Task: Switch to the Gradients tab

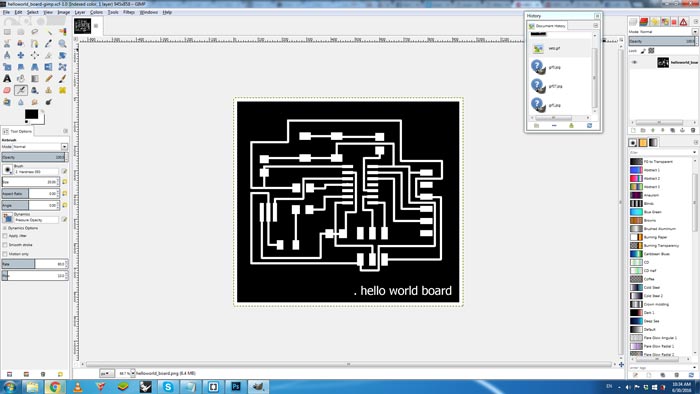Action: pos(653,142)
